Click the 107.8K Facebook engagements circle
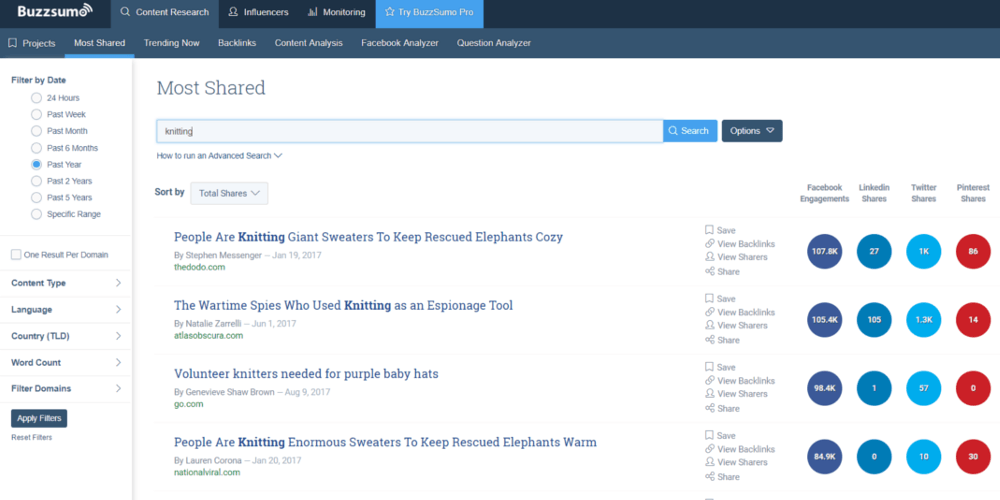The width and height of the screenshot is (1000, 500). [x=825, y=251]
